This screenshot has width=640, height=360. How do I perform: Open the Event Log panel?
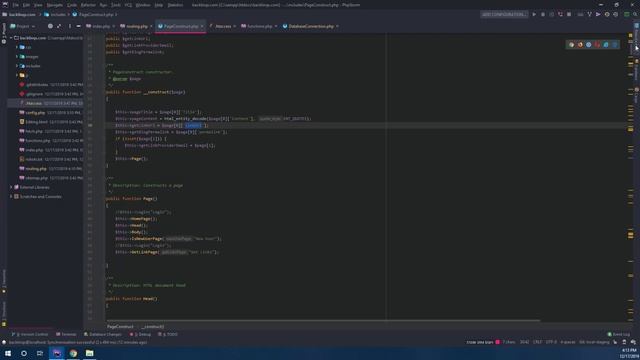coord(619,334)
